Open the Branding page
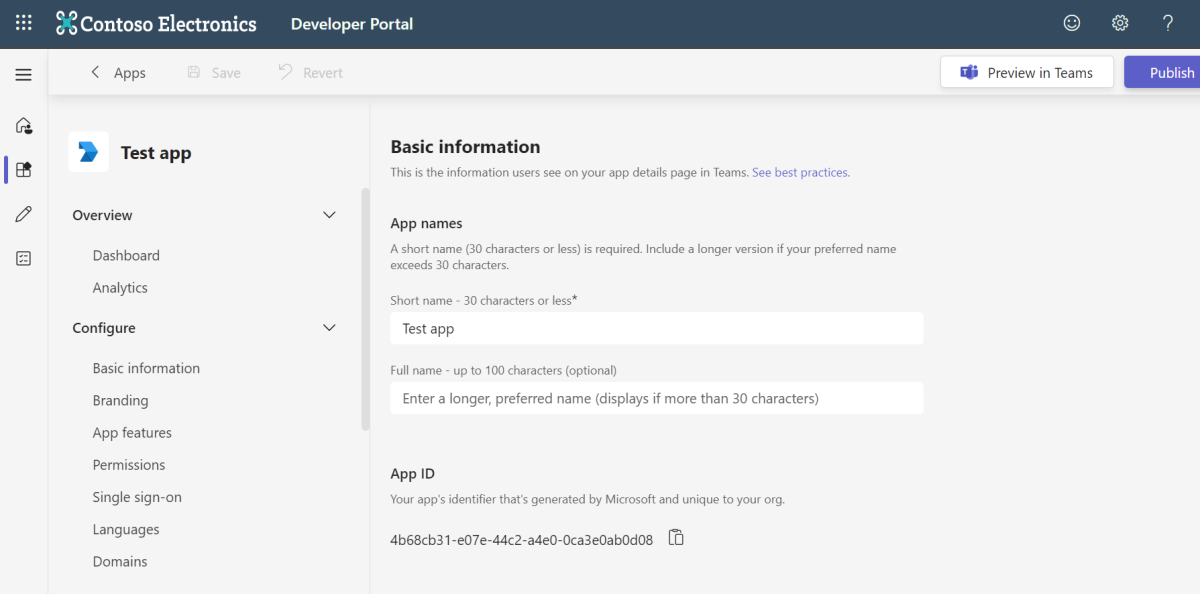The width and height of the screenshot is (1200, 594). coord(120,400)
